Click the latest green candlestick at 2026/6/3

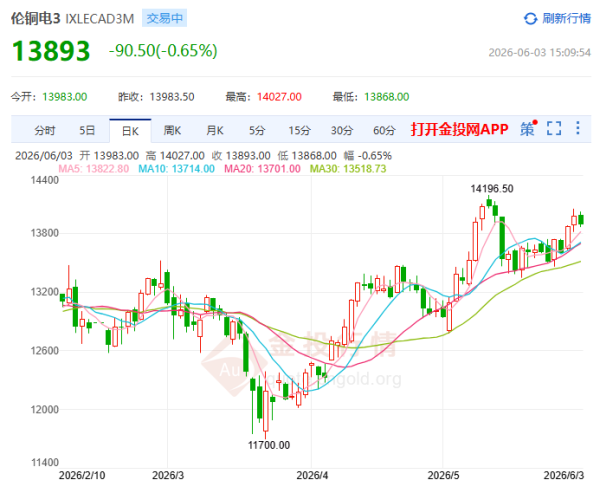coord(581,219)
